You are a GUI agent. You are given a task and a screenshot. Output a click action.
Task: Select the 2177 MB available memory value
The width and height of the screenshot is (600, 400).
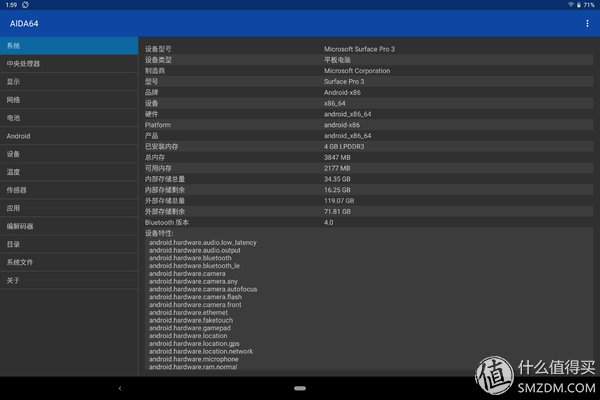(x=337, y=168)
